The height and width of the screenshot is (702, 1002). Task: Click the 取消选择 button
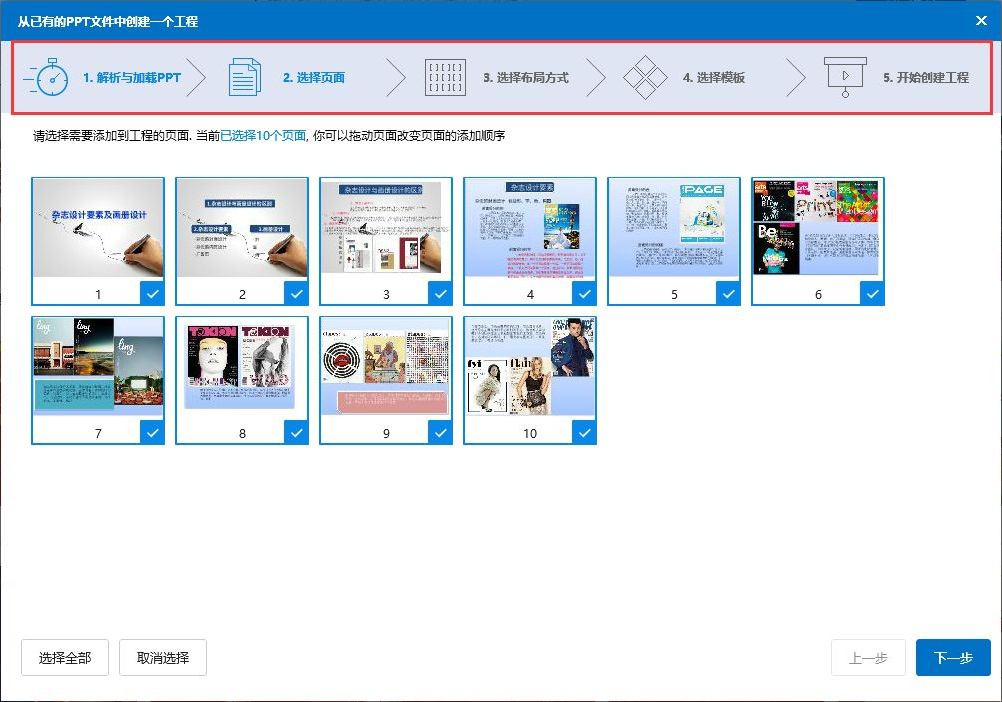[x=162, y=657]
